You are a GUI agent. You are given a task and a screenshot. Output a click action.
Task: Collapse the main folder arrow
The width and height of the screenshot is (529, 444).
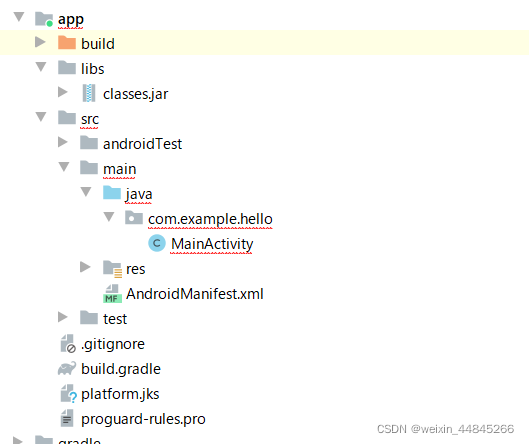64,166
